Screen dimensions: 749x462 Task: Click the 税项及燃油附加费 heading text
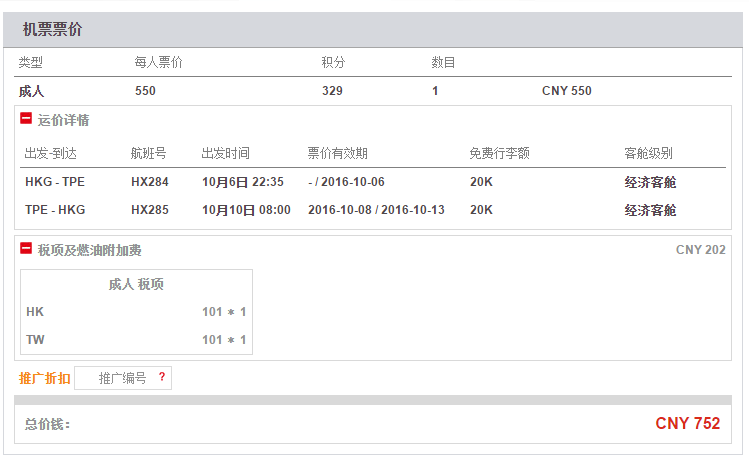tap(89, 250)
